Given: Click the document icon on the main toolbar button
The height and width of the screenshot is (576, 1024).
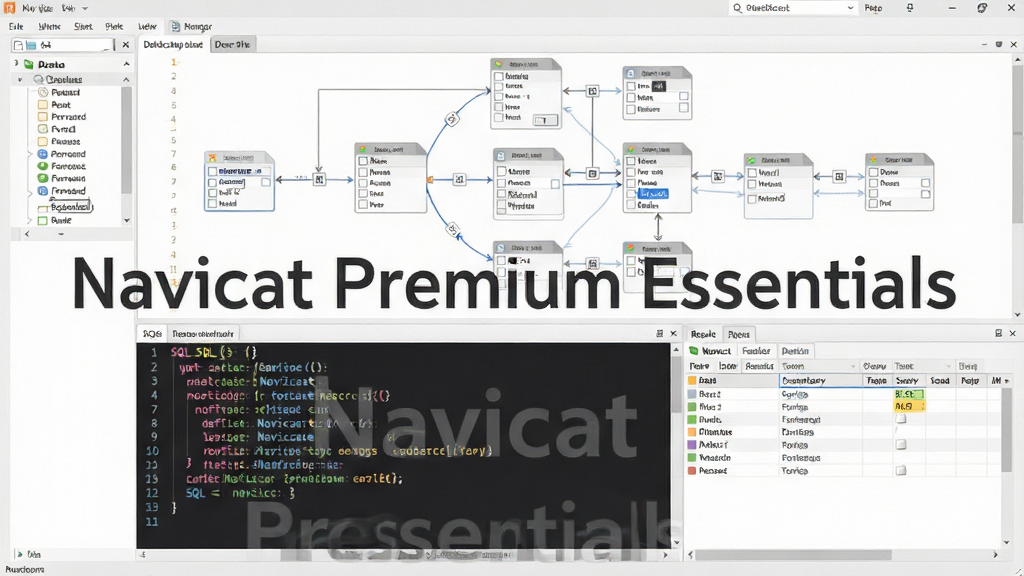Looking at the screenshot, I should [175, 27].
